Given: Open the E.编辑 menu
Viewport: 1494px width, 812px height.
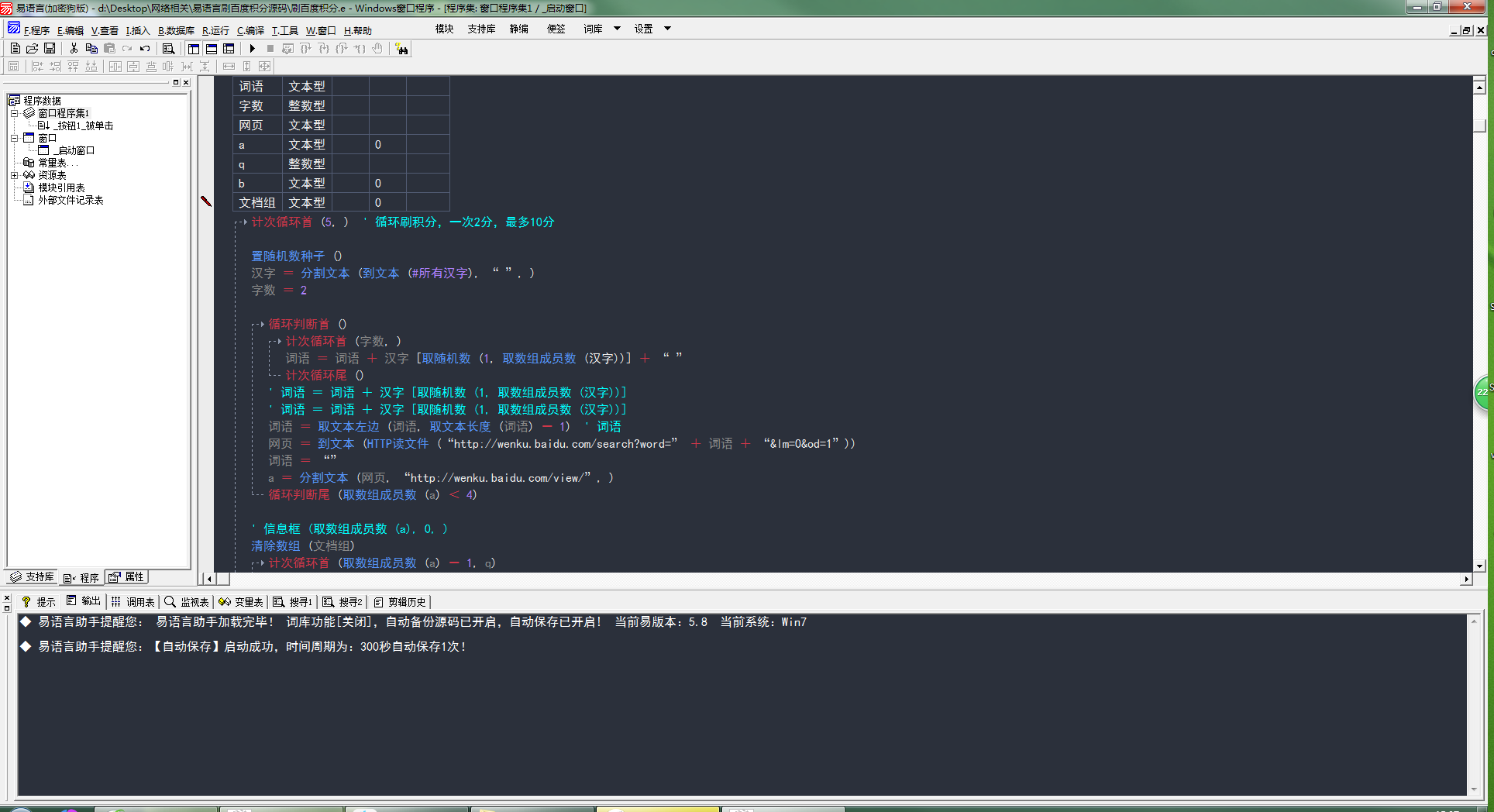Looking at the screenshot, I should click(71, 30).
